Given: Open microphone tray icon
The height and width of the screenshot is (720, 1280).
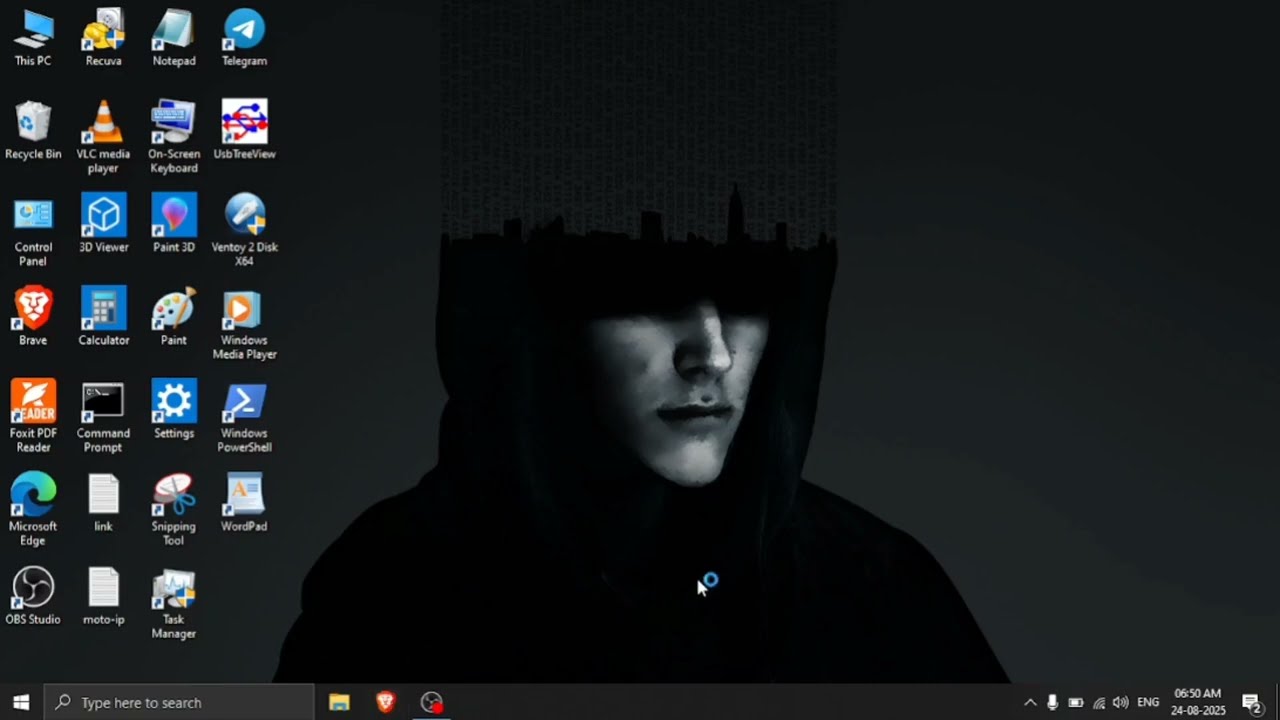Looking at the screenshot, I should coord(1052,702).
